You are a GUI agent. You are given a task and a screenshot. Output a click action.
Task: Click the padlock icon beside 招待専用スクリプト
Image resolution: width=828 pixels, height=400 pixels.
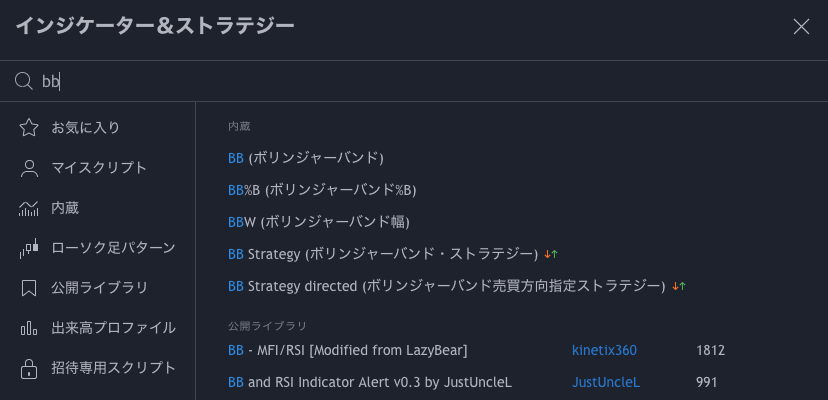pyautogui.click(x=29, y=368)
